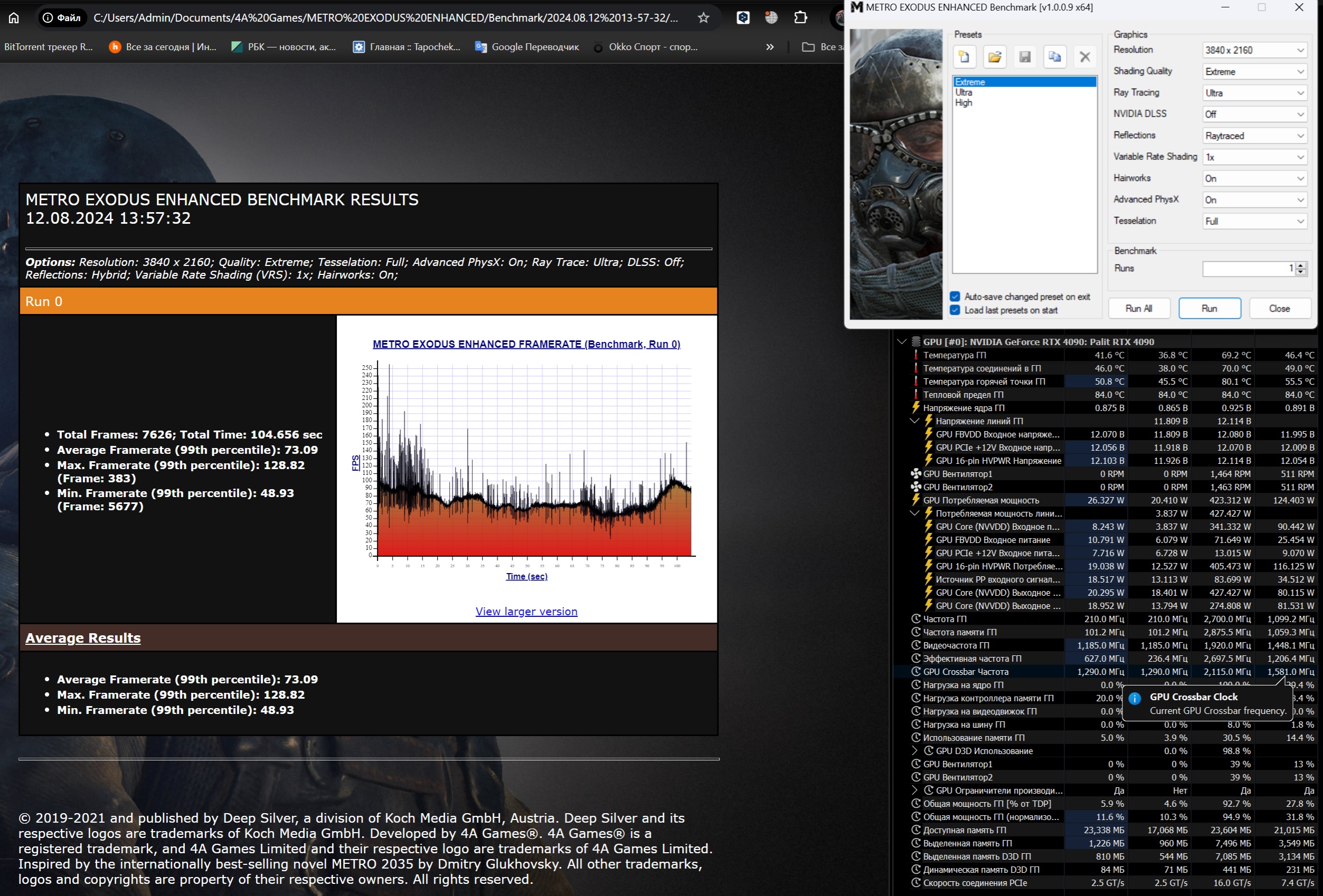Expand the GPU D3D Использование row
Image resolution: width=1323 pixels, height=896 pixels.
click(914, 751)
